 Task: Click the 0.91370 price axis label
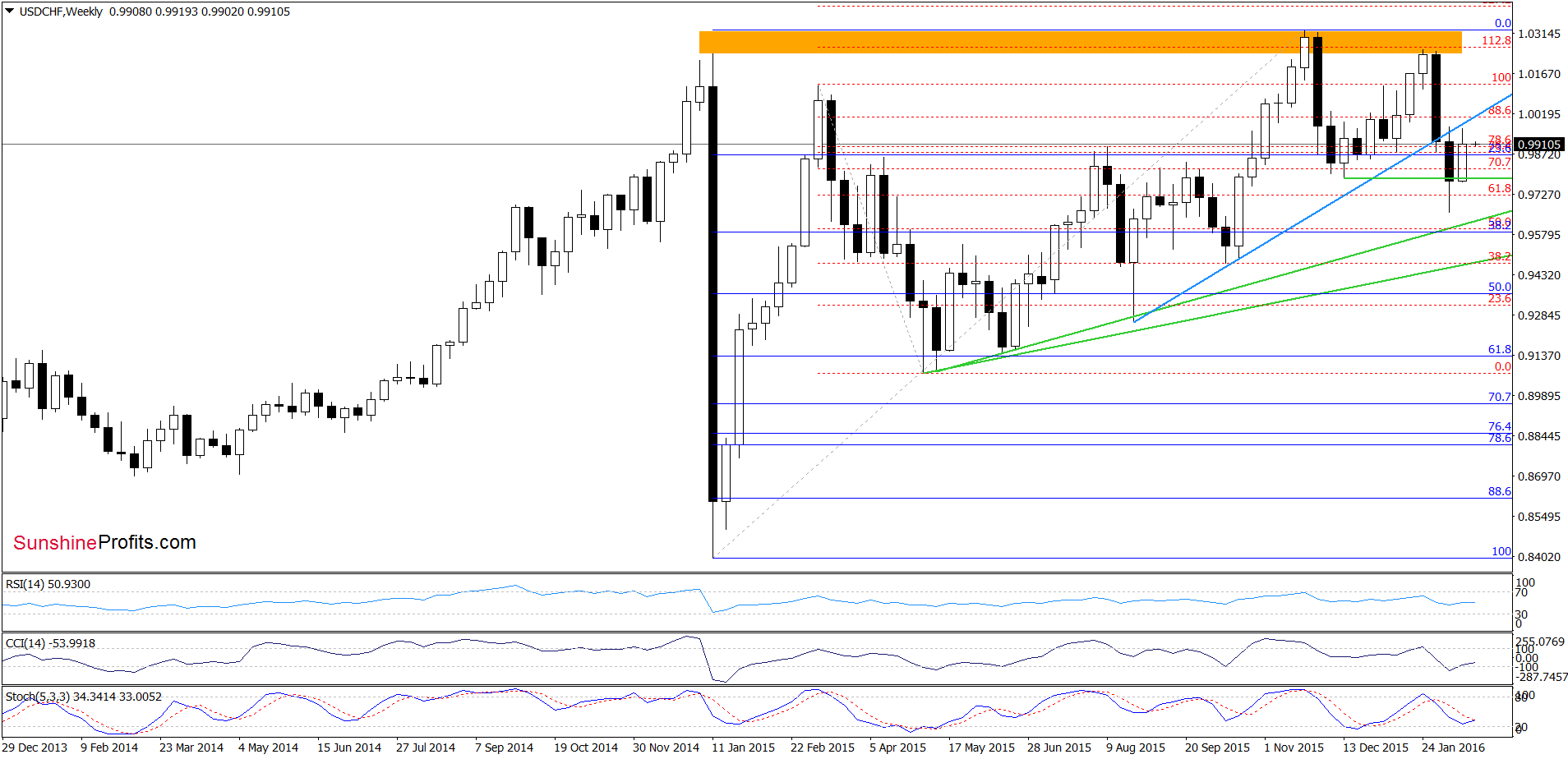1539,356
